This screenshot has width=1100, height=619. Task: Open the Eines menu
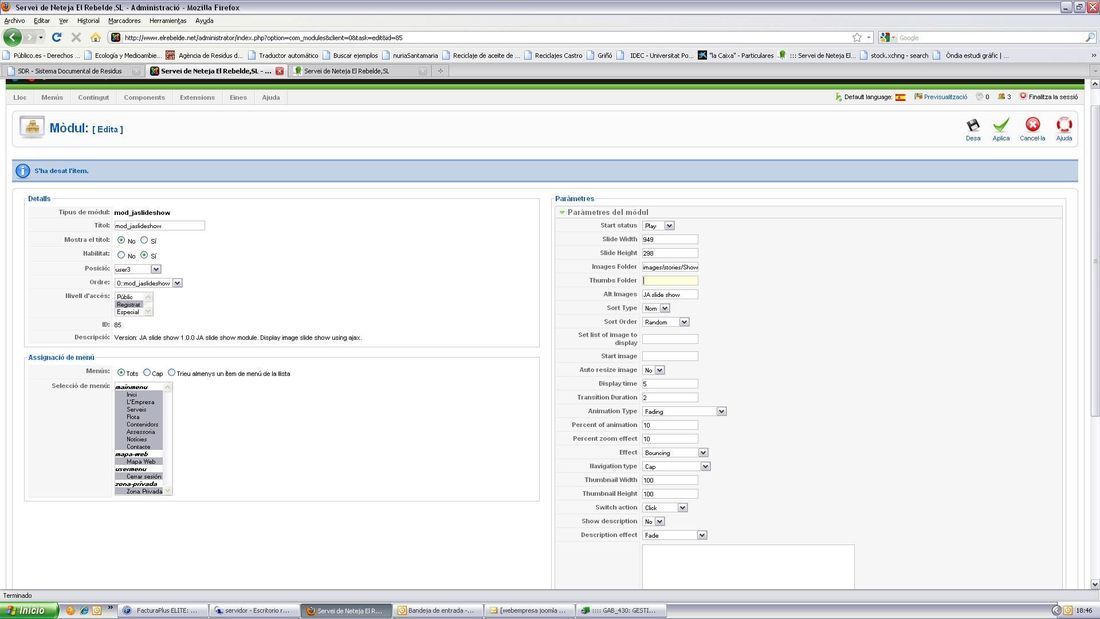point(238,98)
